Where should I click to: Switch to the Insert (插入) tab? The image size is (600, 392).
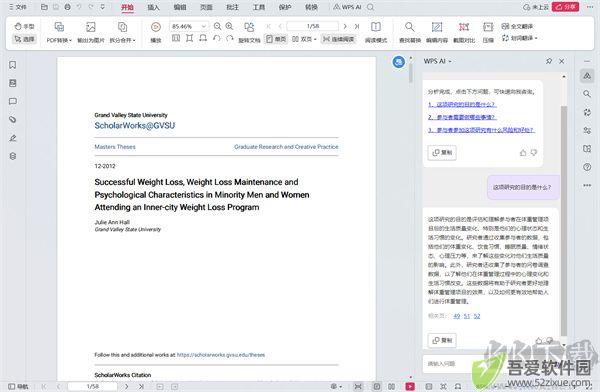point(153,7)
